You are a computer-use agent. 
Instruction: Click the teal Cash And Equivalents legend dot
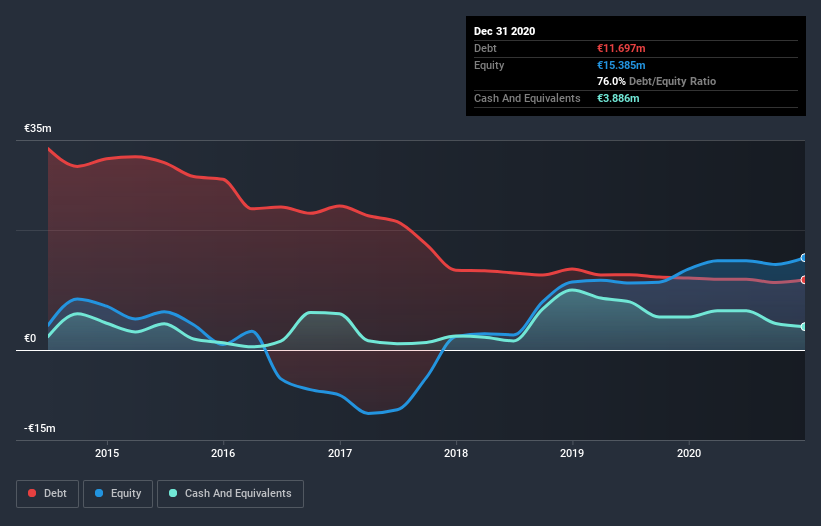tap(173, 493)
